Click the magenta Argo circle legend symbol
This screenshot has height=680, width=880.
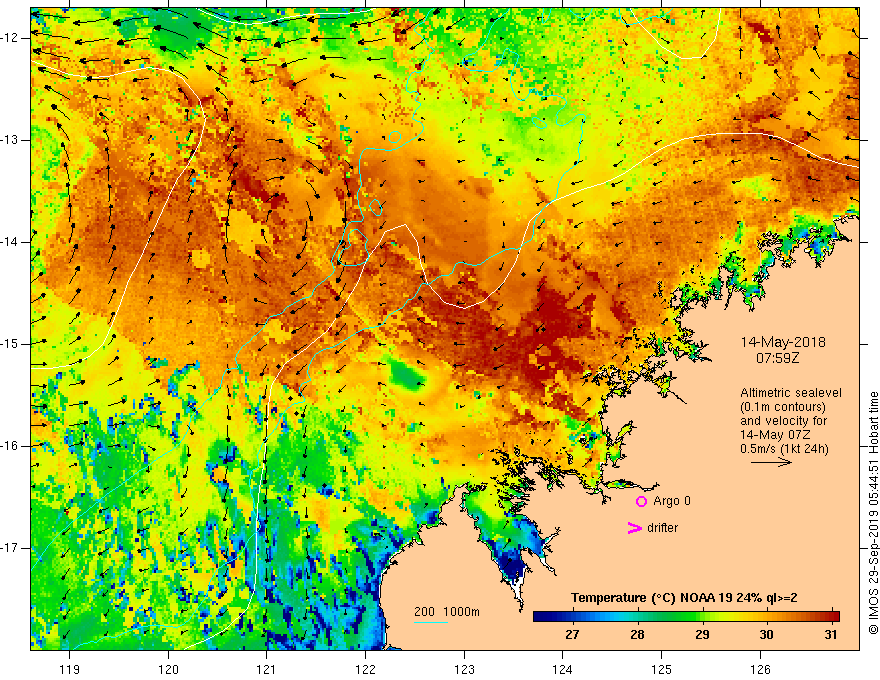(641, 501)
